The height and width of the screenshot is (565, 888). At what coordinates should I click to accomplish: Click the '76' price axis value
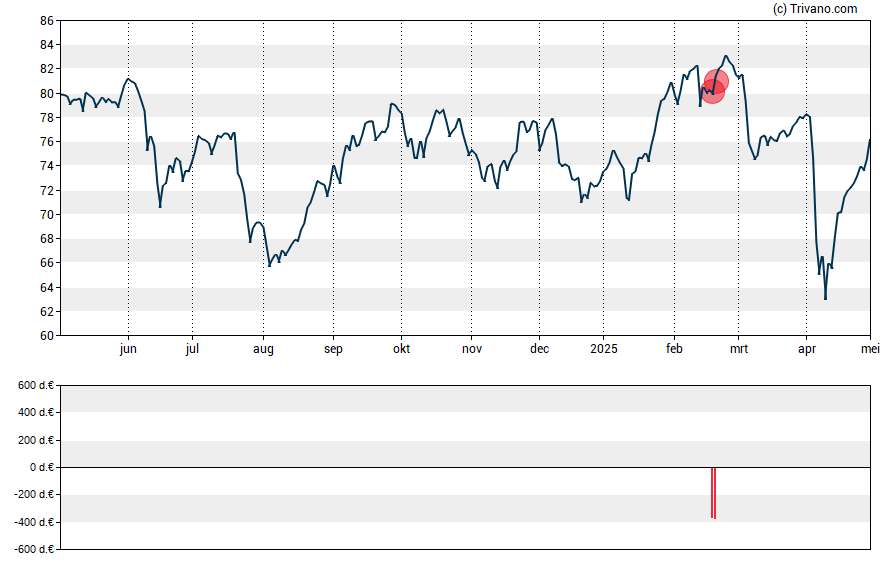pyautogui.click(x=47, y=142)
